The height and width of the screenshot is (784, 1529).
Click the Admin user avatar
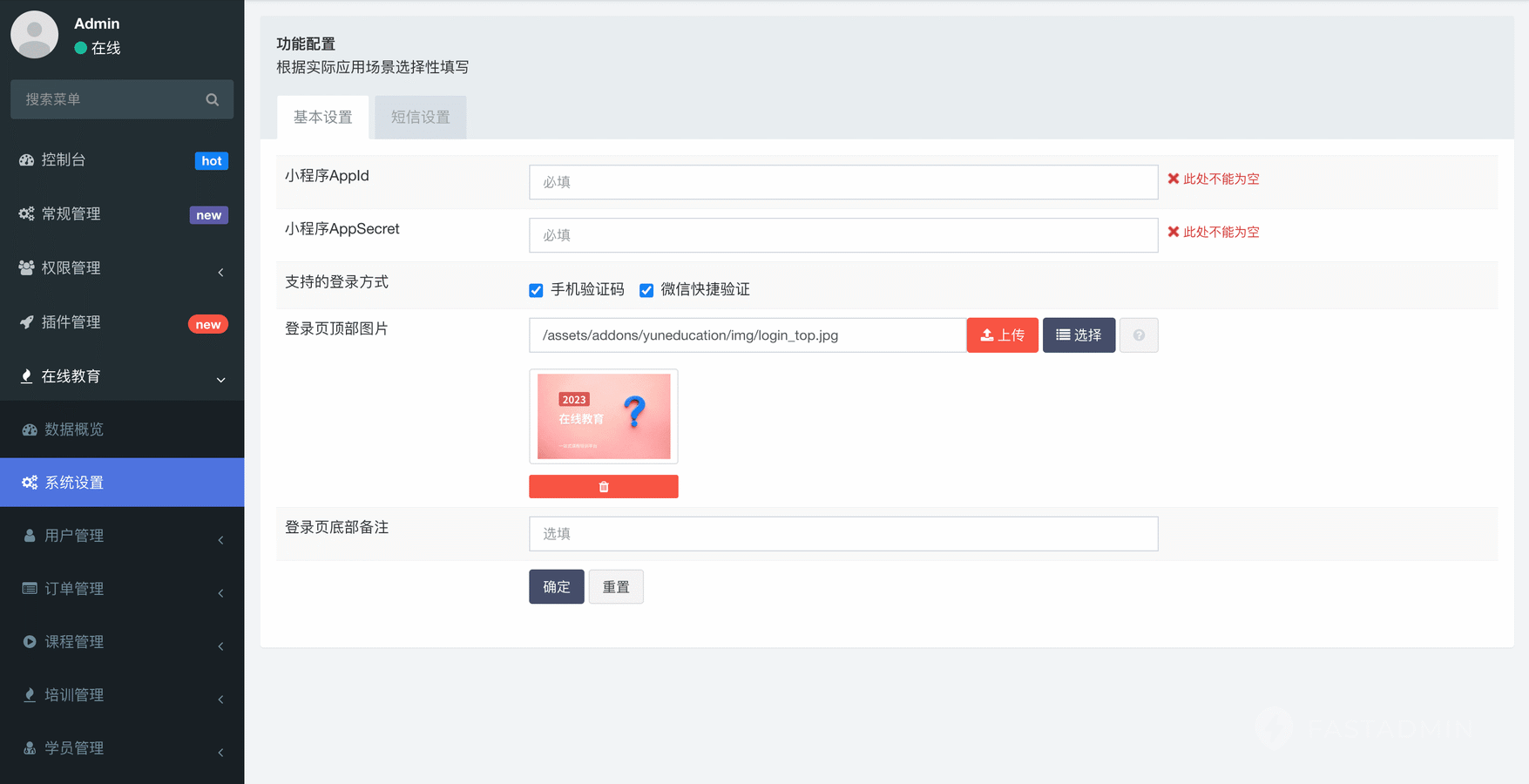pos(34,35)
